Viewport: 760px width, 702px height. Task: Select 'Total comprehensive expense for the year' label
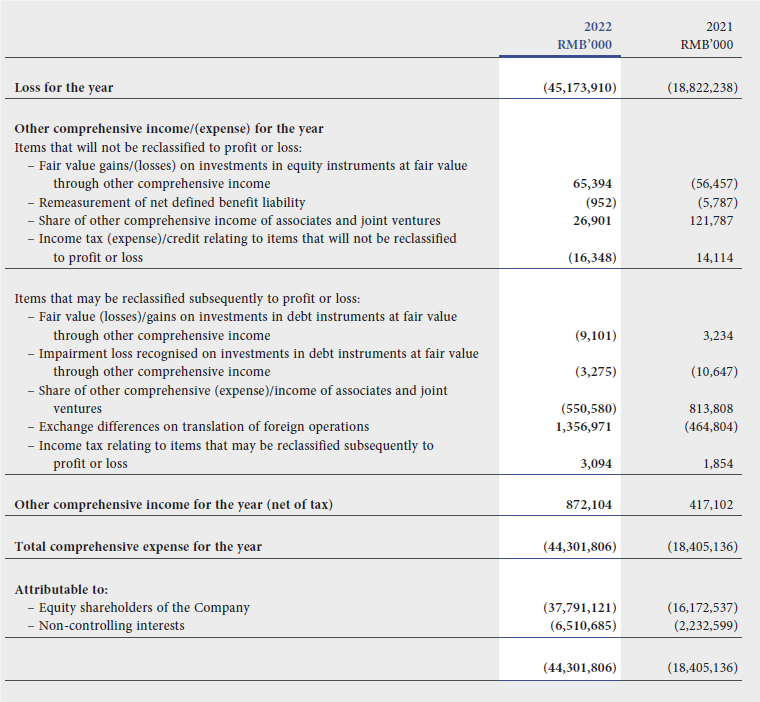(138, 547)
